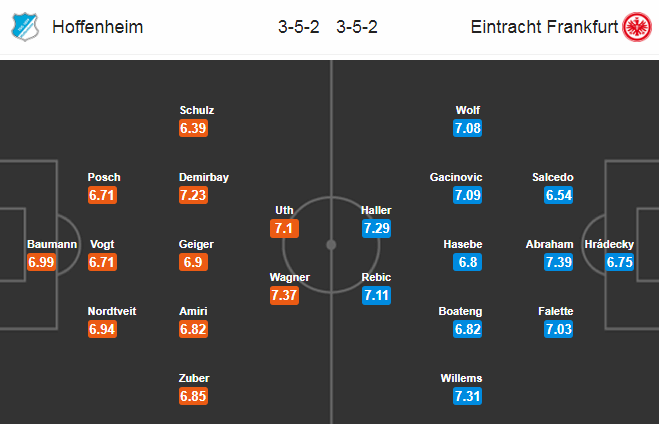This screenshot has width=659, height=424.
Task: Click Hoffenheim's 3-5-2 formation text
Action: (299, 27)
